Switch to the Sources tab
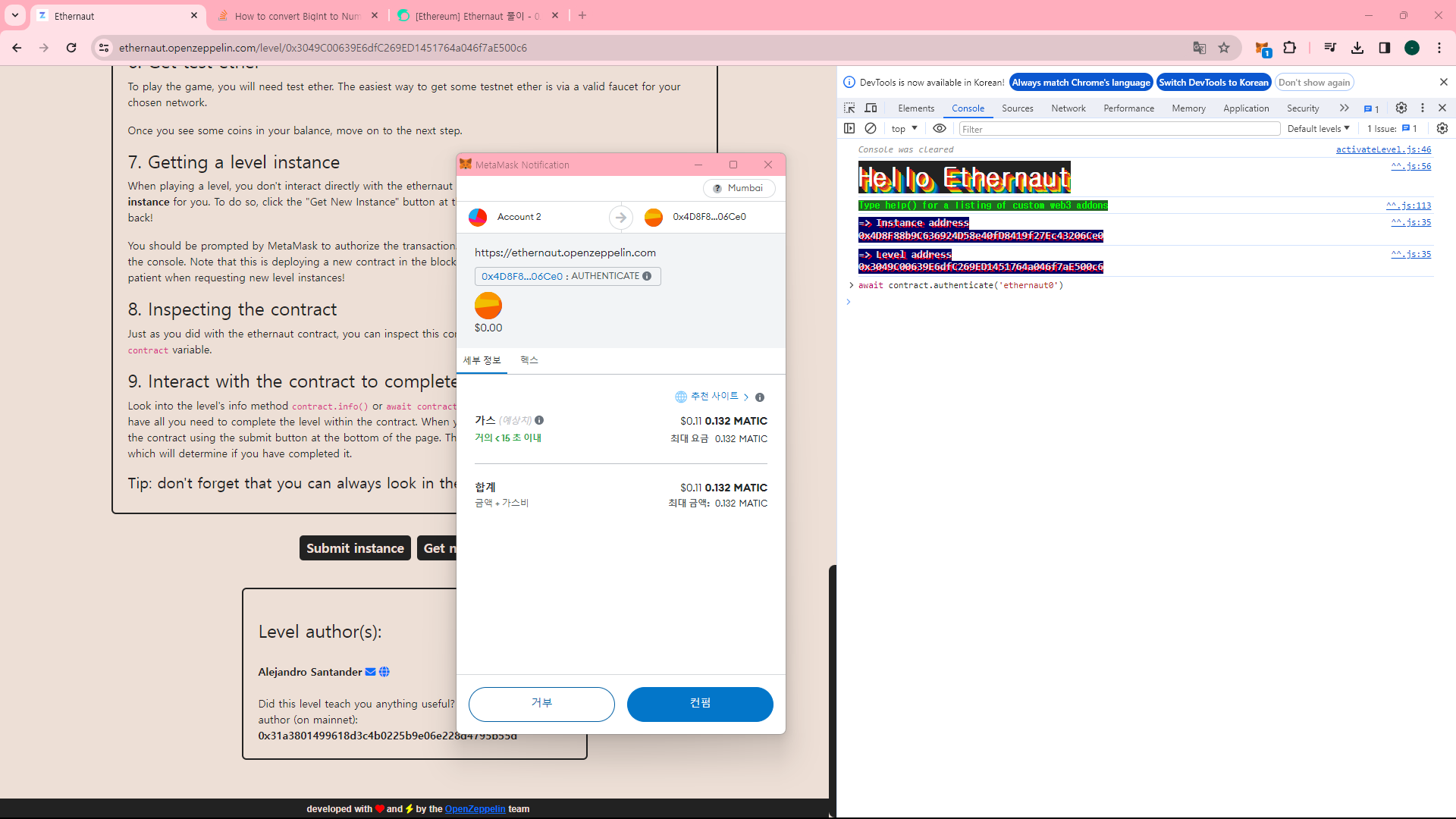This screenshot has width=1456, height=819. tap(1018, 108)
